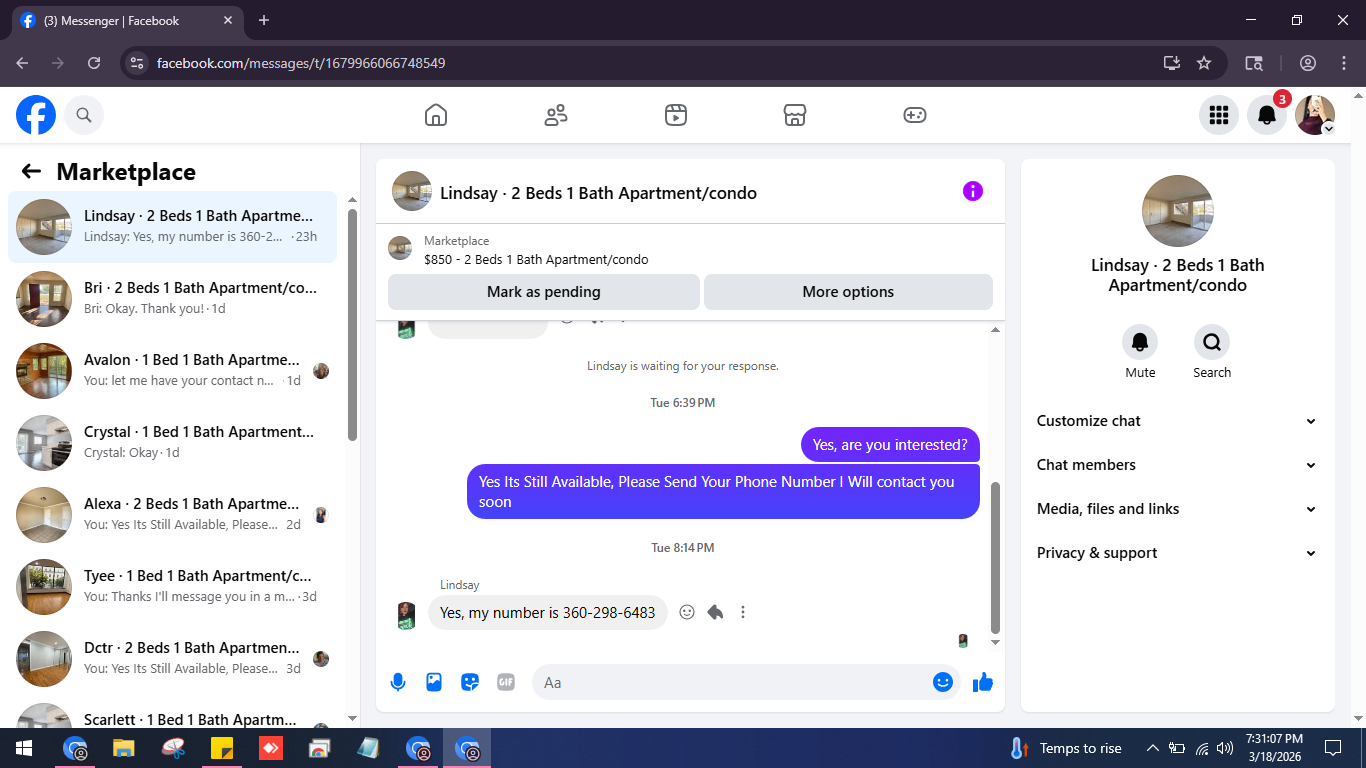
Task: Go back in browser history
Action: point(22,63)
